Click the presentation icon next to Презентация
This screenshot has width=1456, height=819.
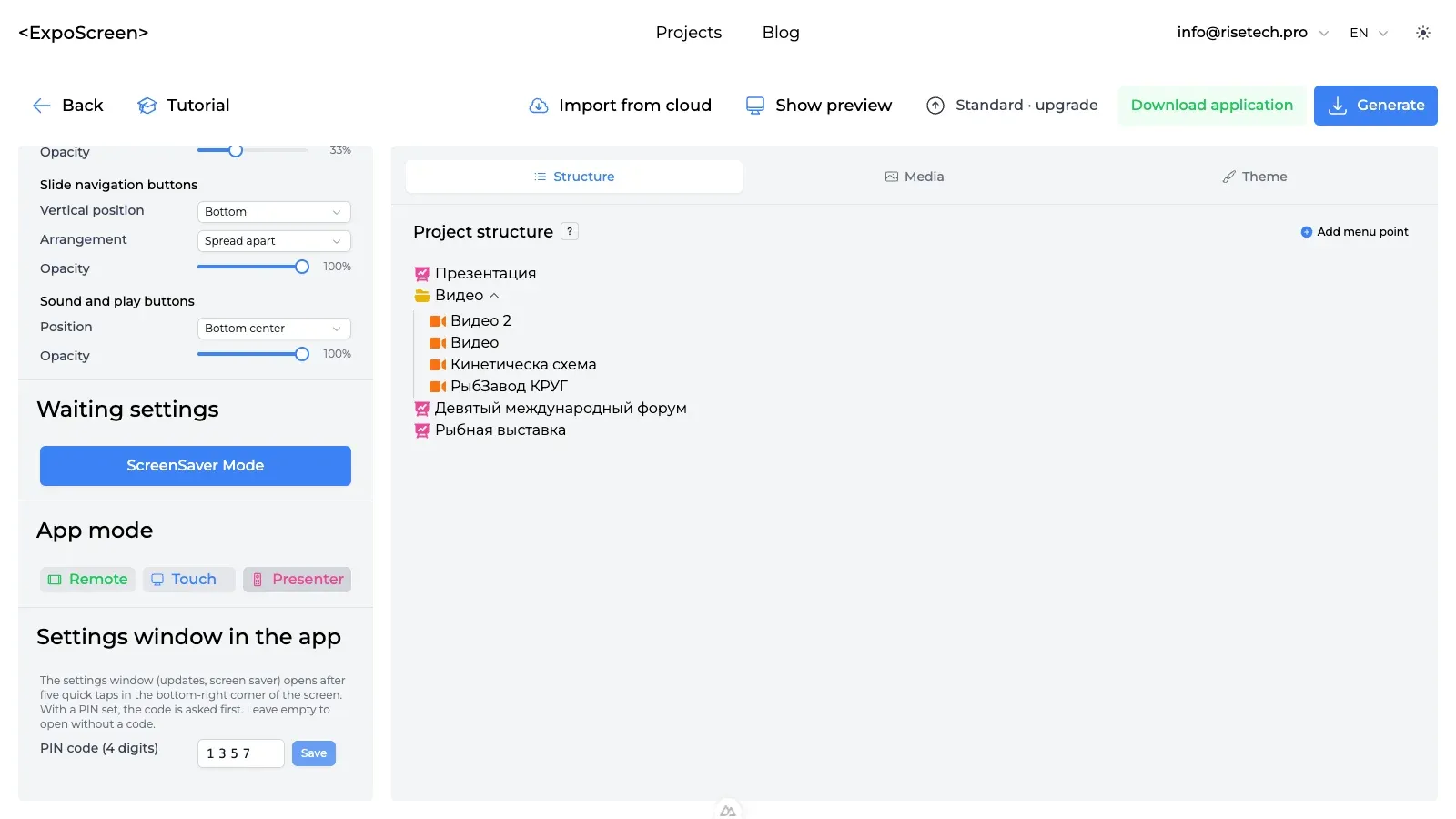coord(422,274)
